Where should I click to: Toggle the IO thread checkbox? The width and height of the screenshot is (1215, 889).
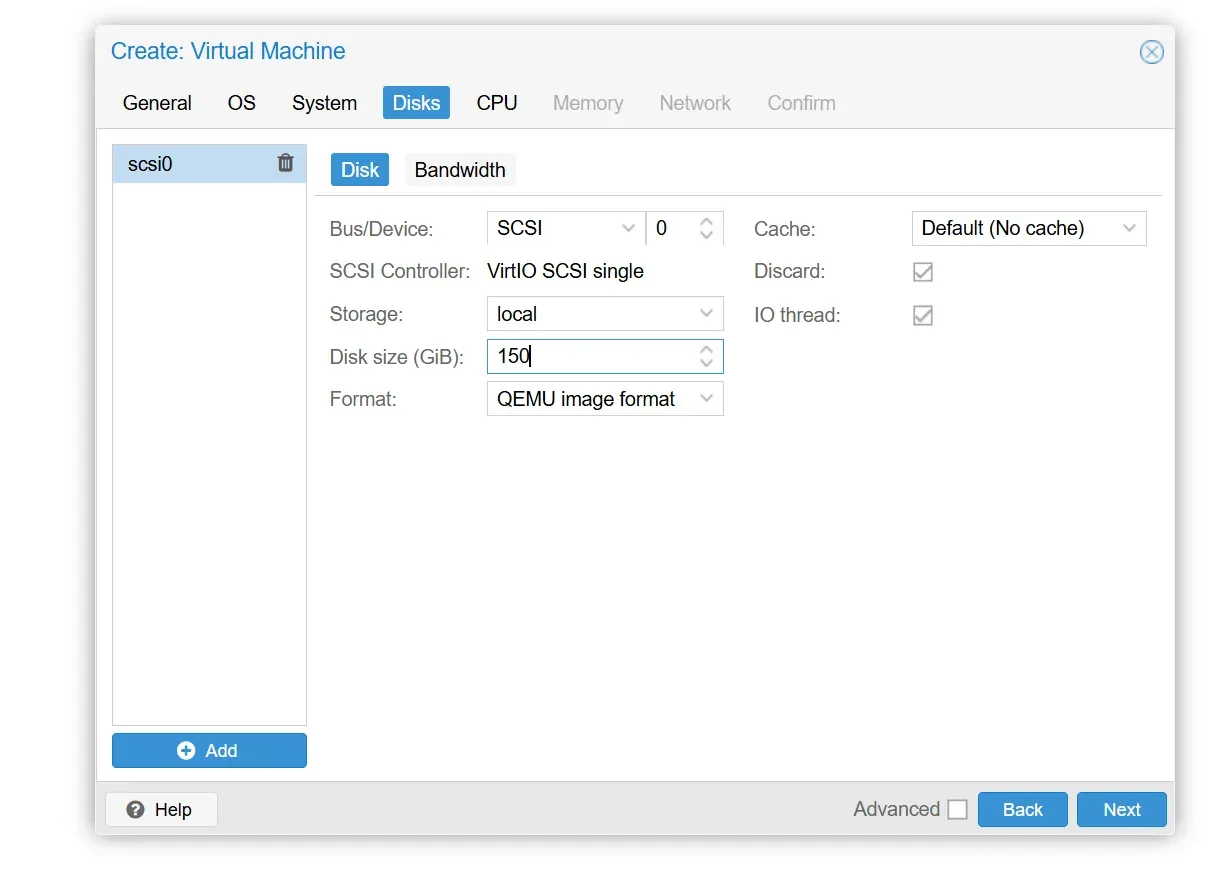pyautogui.click(x=923, y=316)
